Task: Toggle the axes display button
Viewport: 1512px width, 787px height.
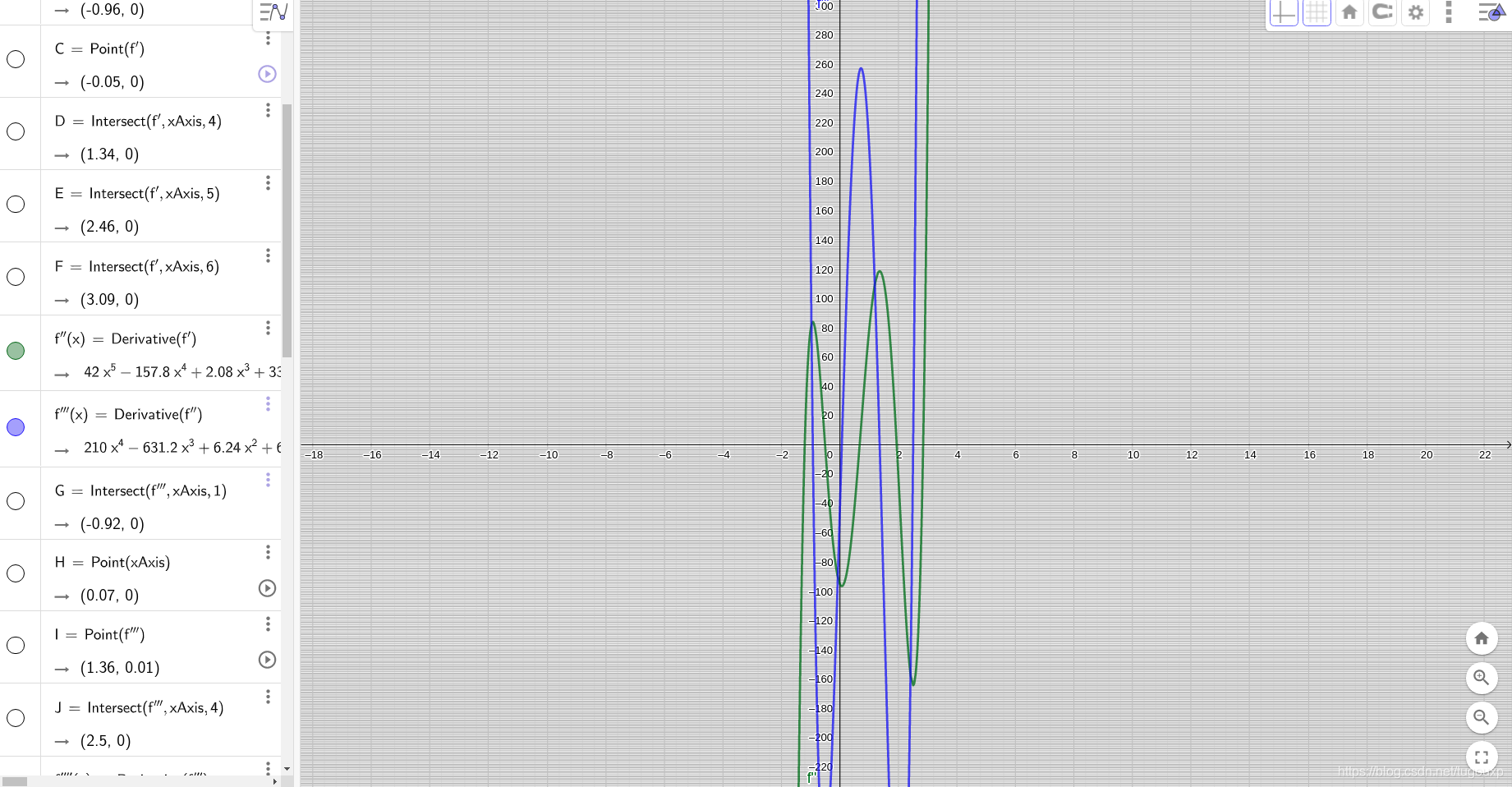Action: (x=1284, y=12)
